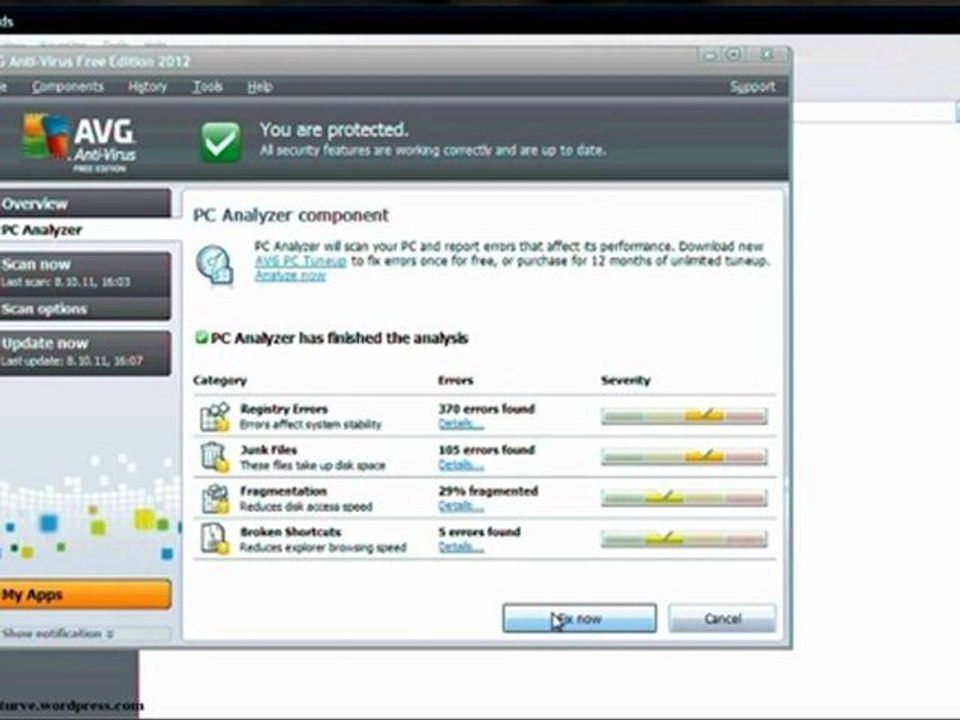Open Details link for Broken Shortcuts
The image size is (960, 720).
coord(460,547)
